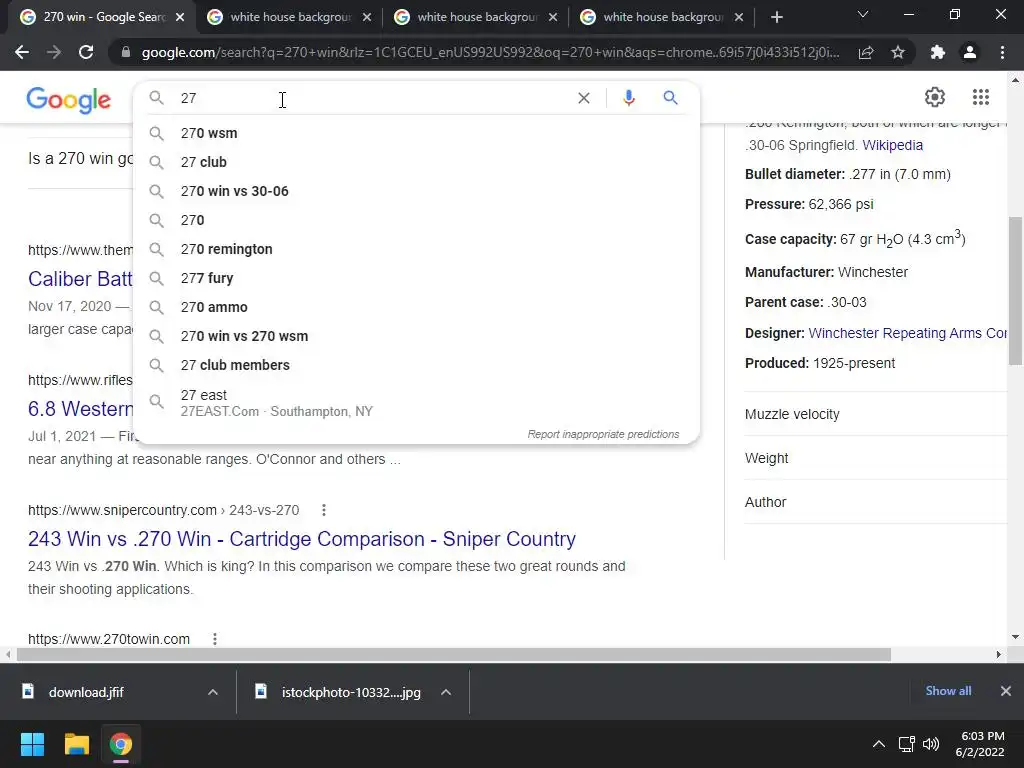Open the Wikipedia link in knowledge panel
Screen dimensions: 1024x768
click(893, 145)
